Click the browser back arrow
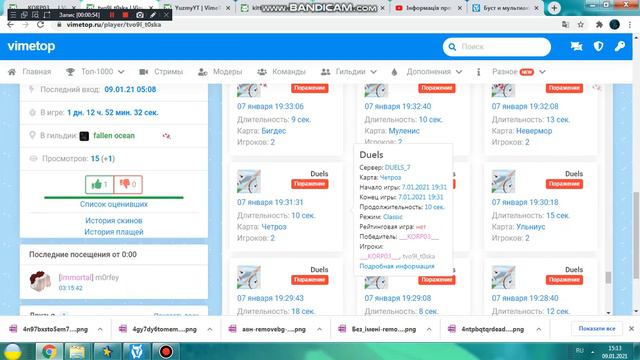The height and width of the screenshot is (360, 640). click(x=11, y=25)
